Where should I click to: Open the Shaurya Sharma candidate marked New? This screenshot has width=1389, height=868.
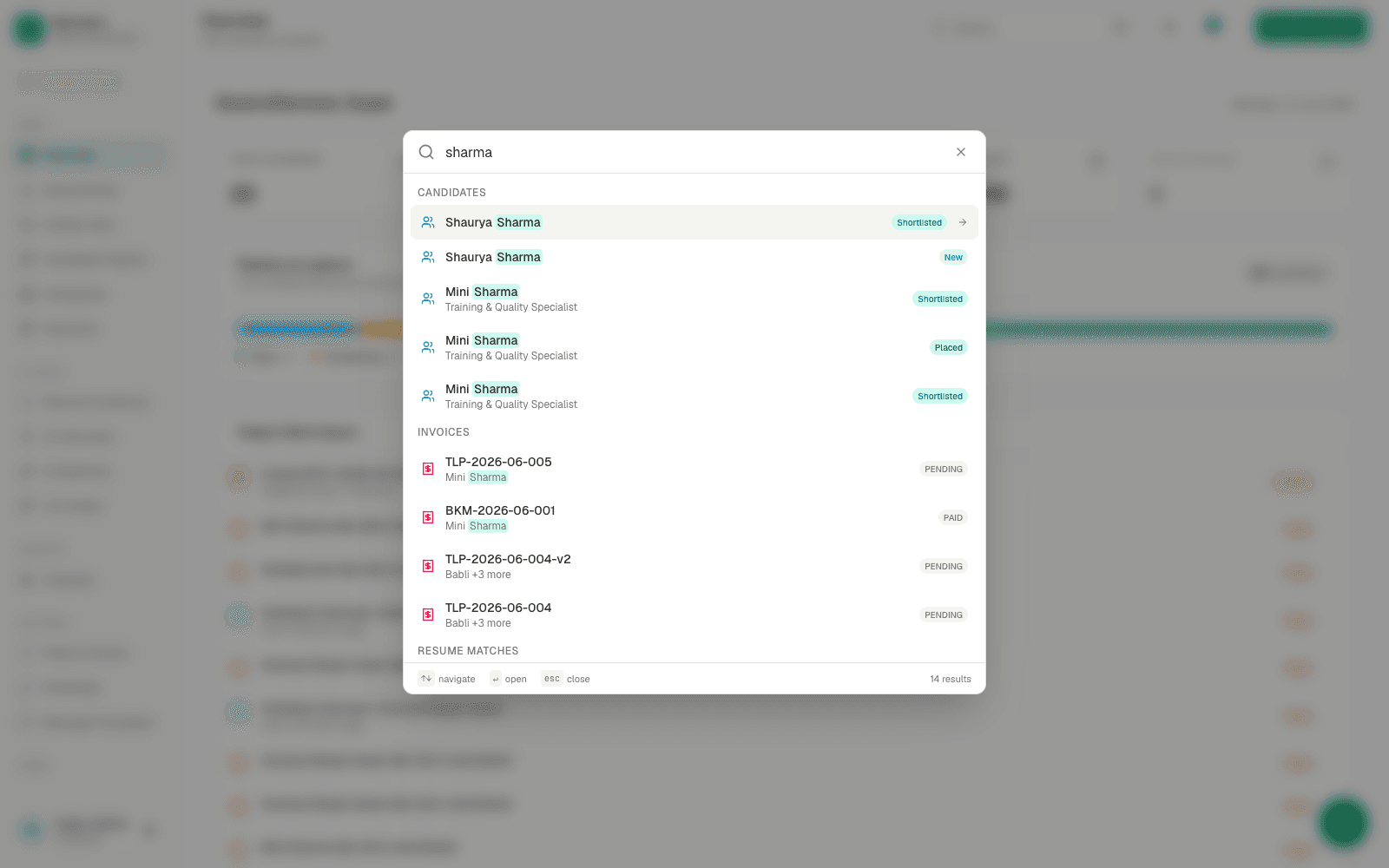[694, 257]
